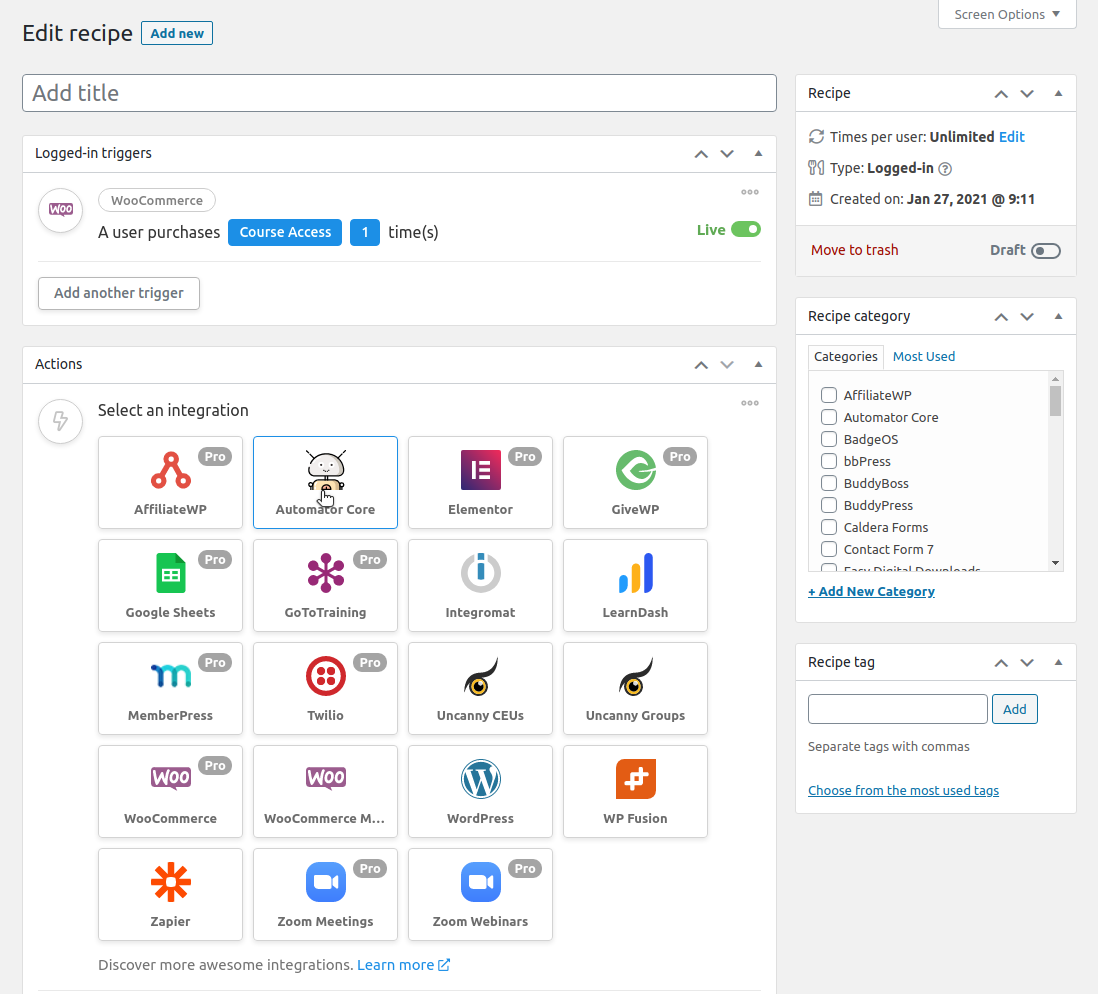Click the category list scrollbar down arrow

coord(1055,563)
